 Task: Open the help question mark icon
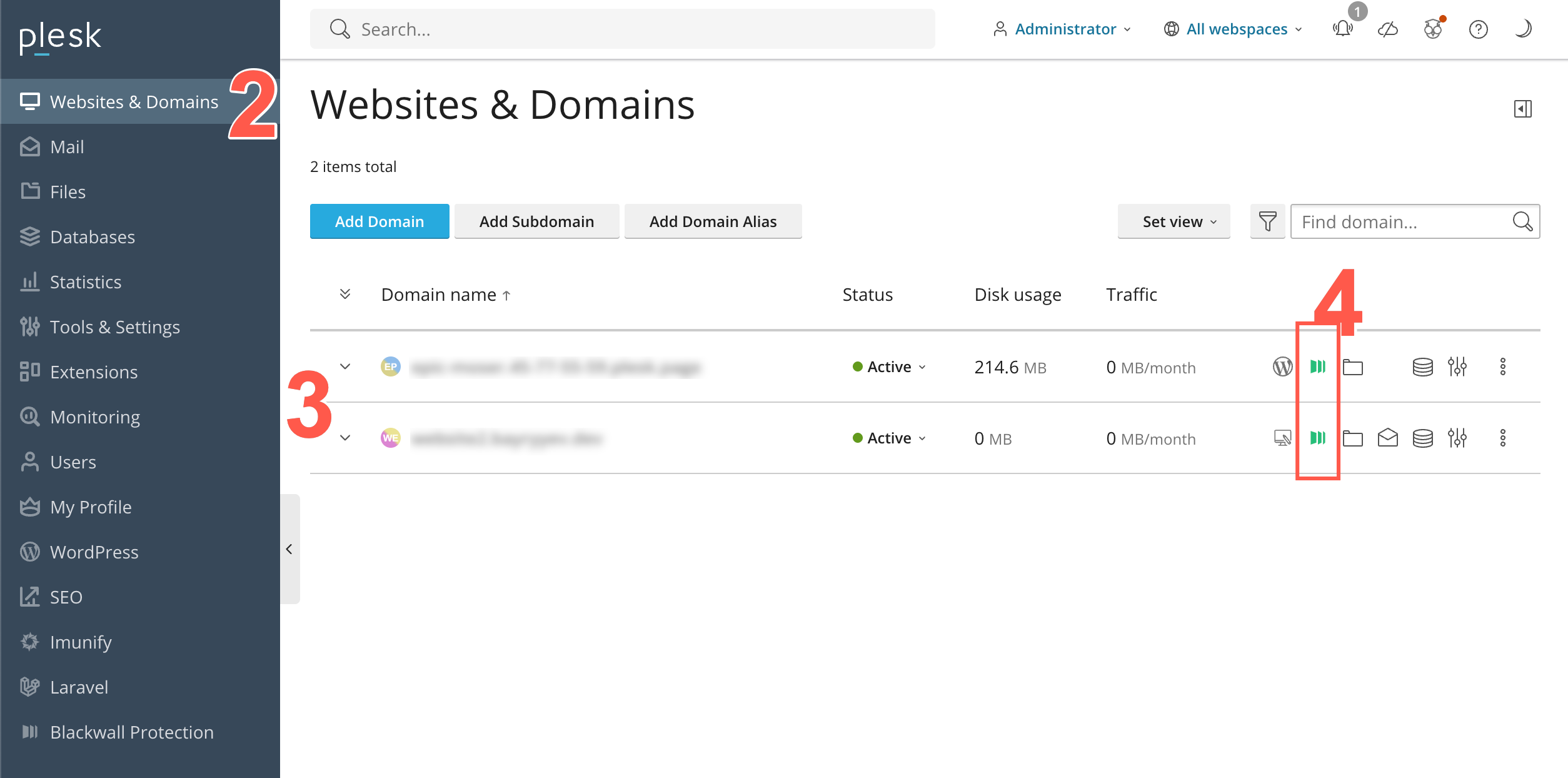(x=1478, y=29)
